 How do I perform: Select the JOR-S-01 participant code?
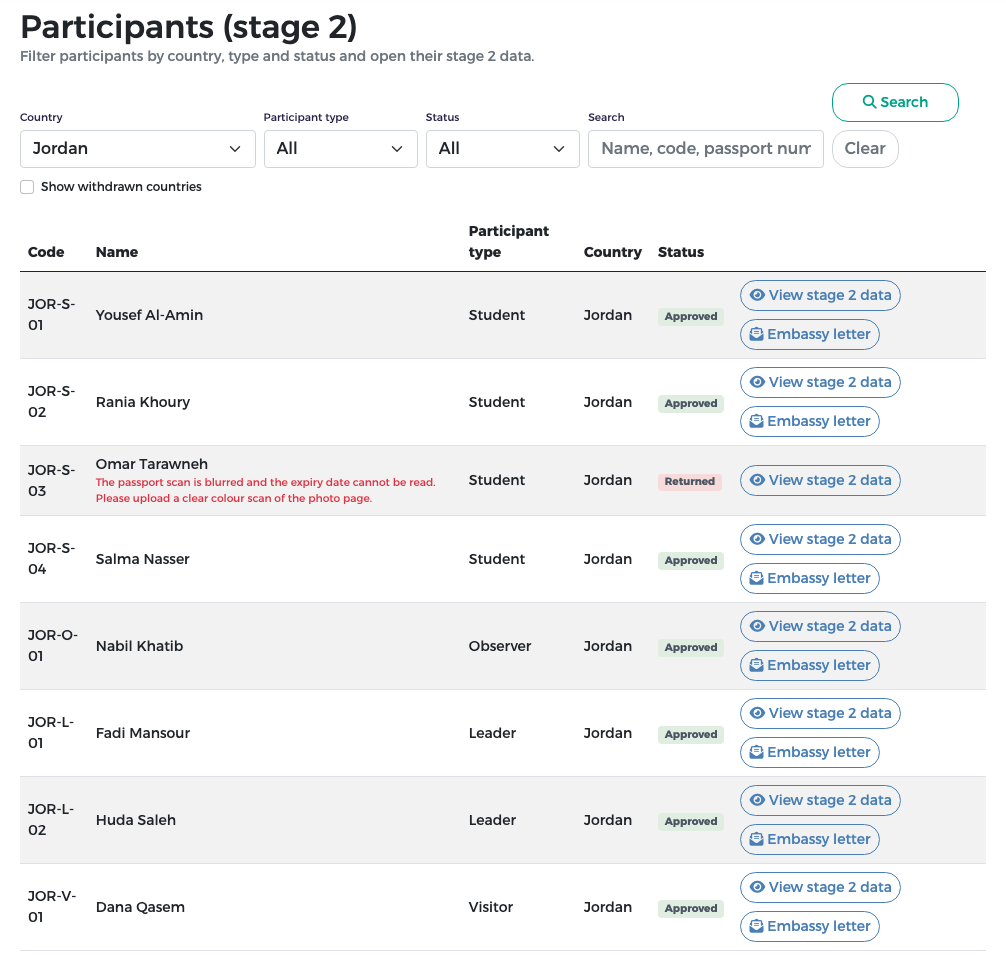[x=51, y=315]
